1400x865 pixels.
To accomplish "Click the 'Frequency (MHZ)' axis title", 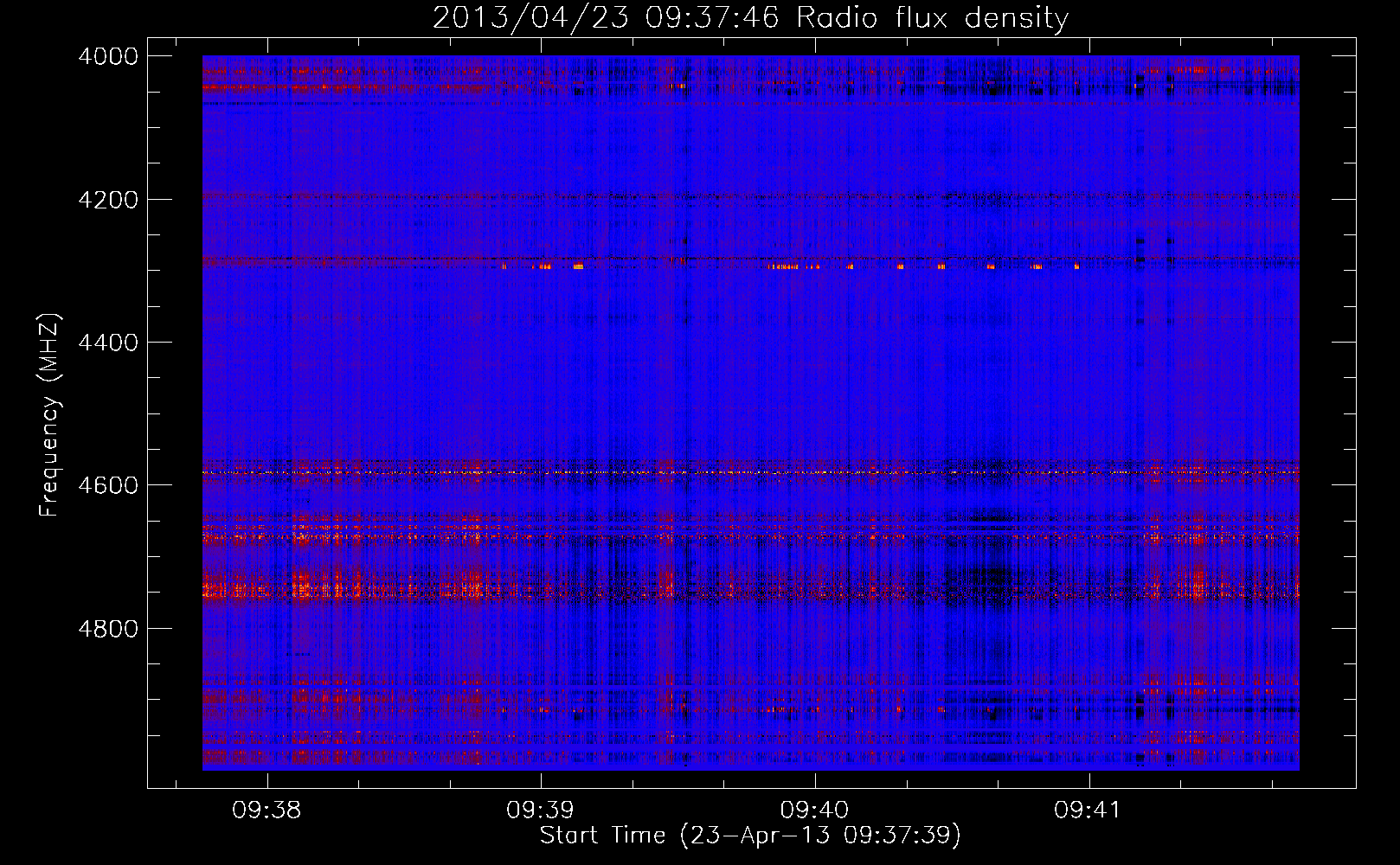I will [50, 415].
